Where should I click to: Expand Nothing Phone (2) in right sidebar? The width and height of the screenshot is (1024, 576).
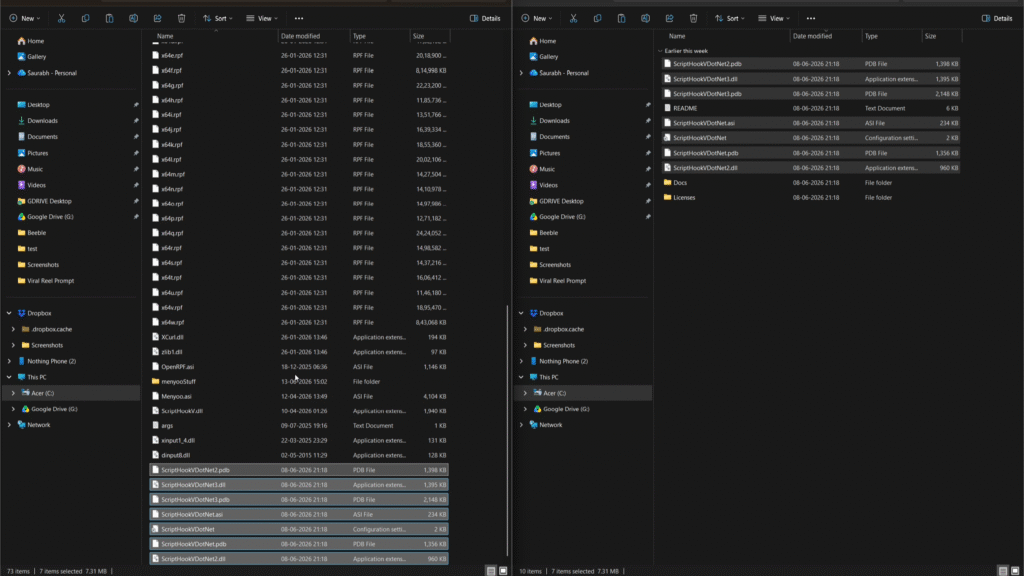point(521,361)
